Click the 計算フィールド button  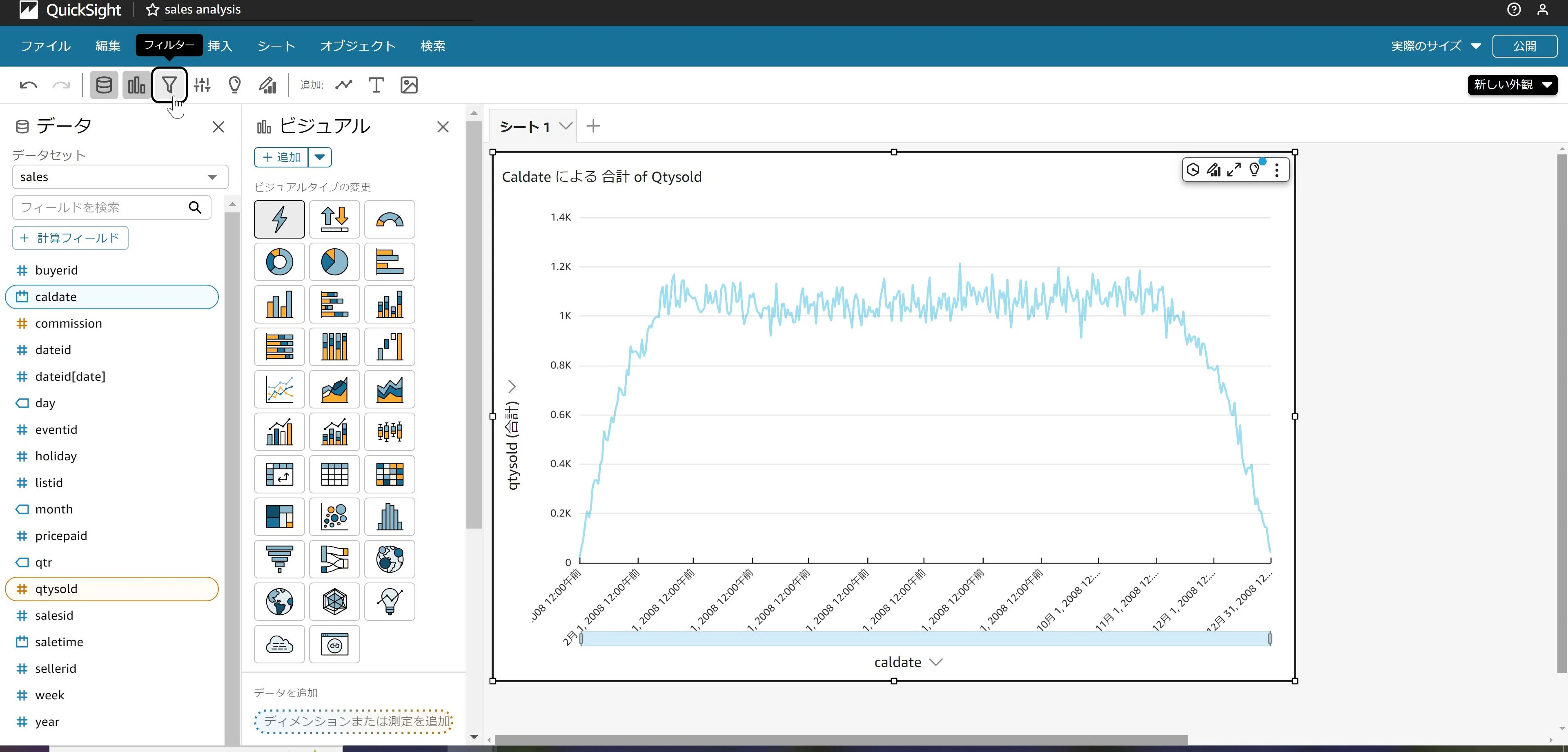[x=70, y=238]
